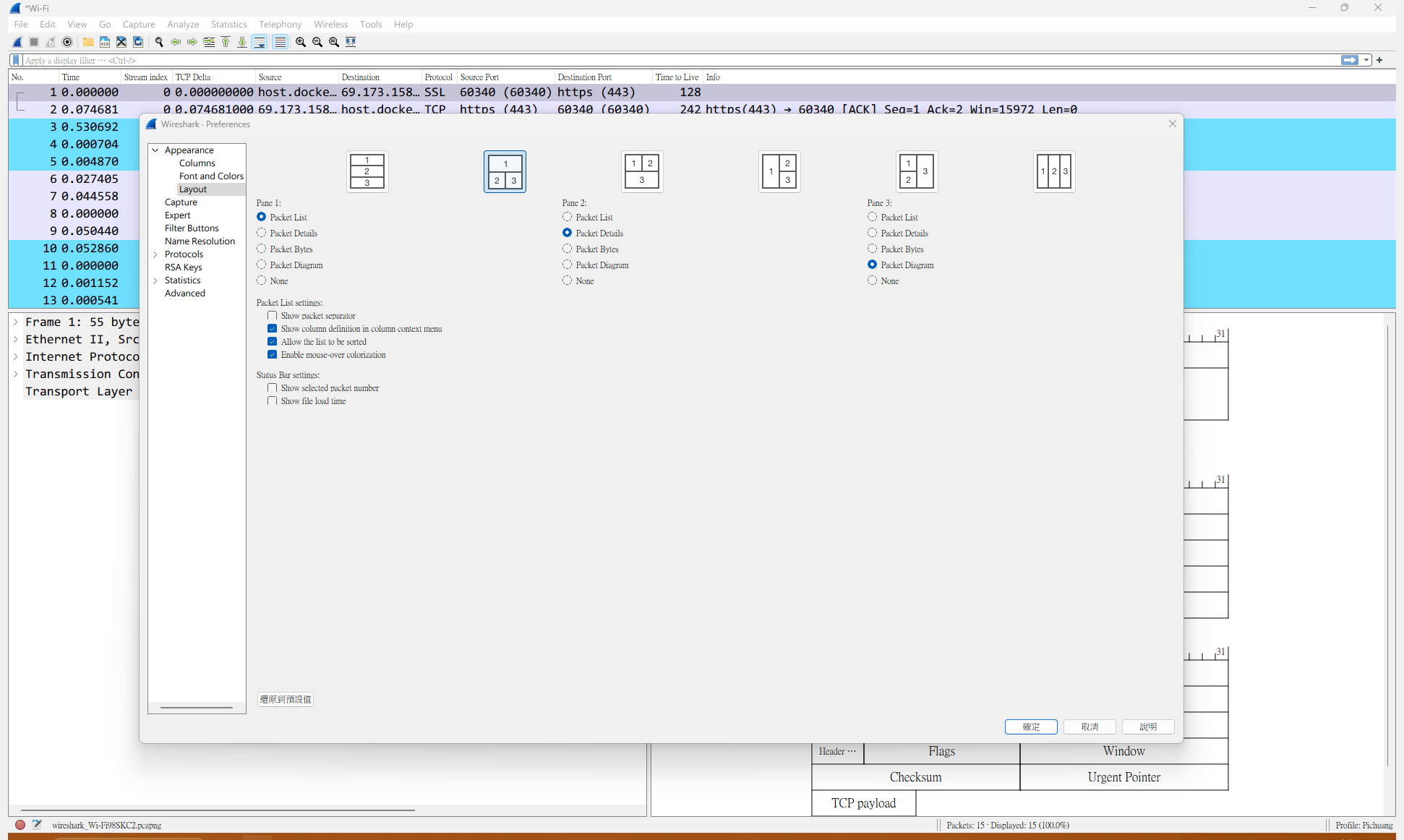This screenshot has width=1404, height=840.
Task: Stop the running capture
Action: pyautogui.click(x=34, y=42)
